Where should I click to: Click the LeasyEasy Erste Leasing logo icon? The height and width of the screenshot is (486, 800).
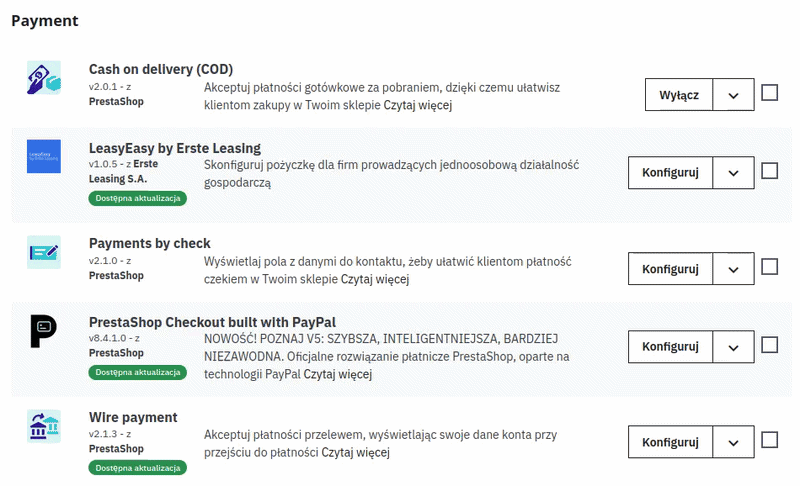(44, 156)
